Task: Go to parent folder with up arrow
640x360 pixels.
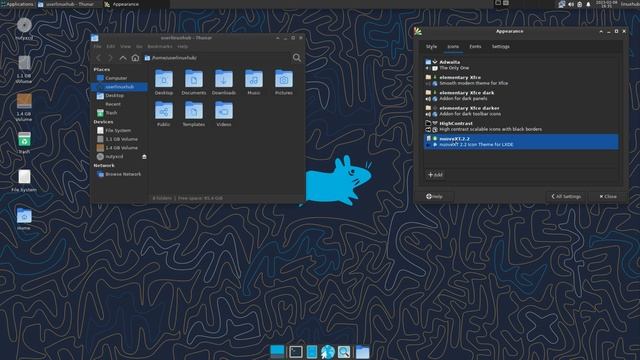Action: 123,58
